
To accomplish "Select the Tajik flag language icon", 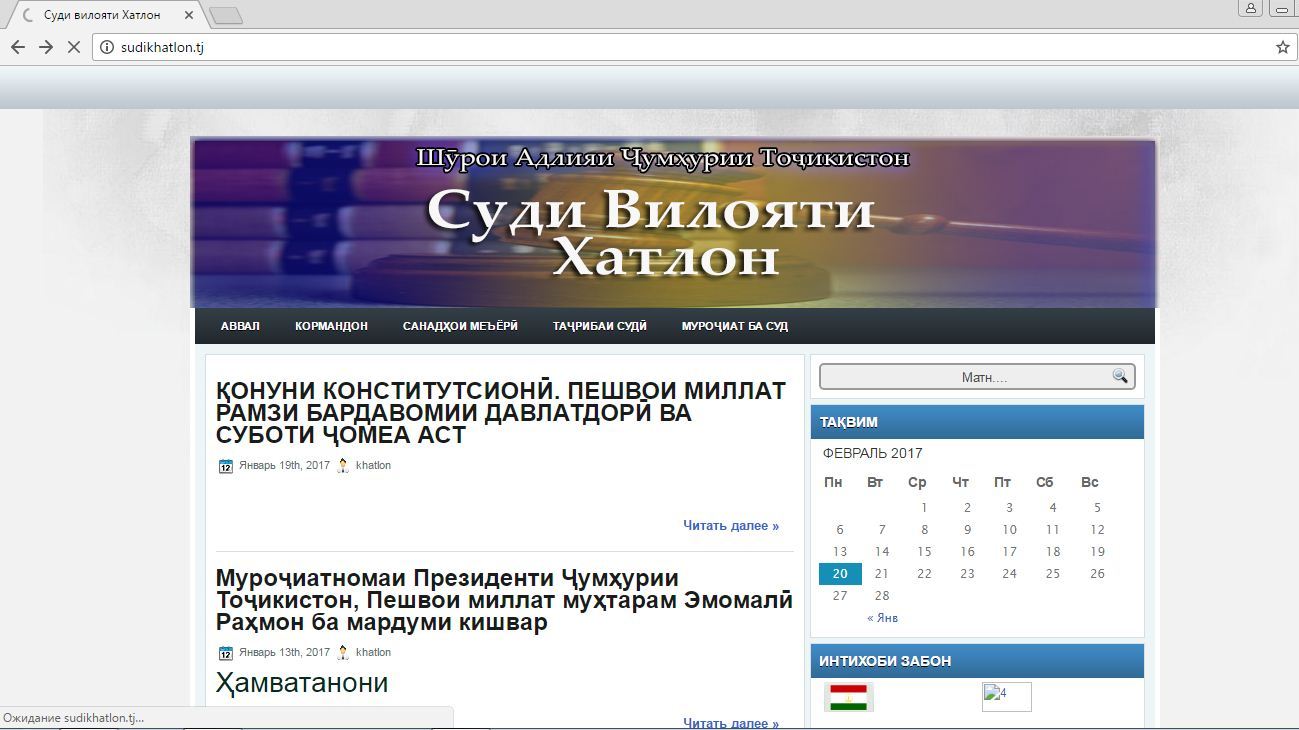I will [x=848, y=696].
